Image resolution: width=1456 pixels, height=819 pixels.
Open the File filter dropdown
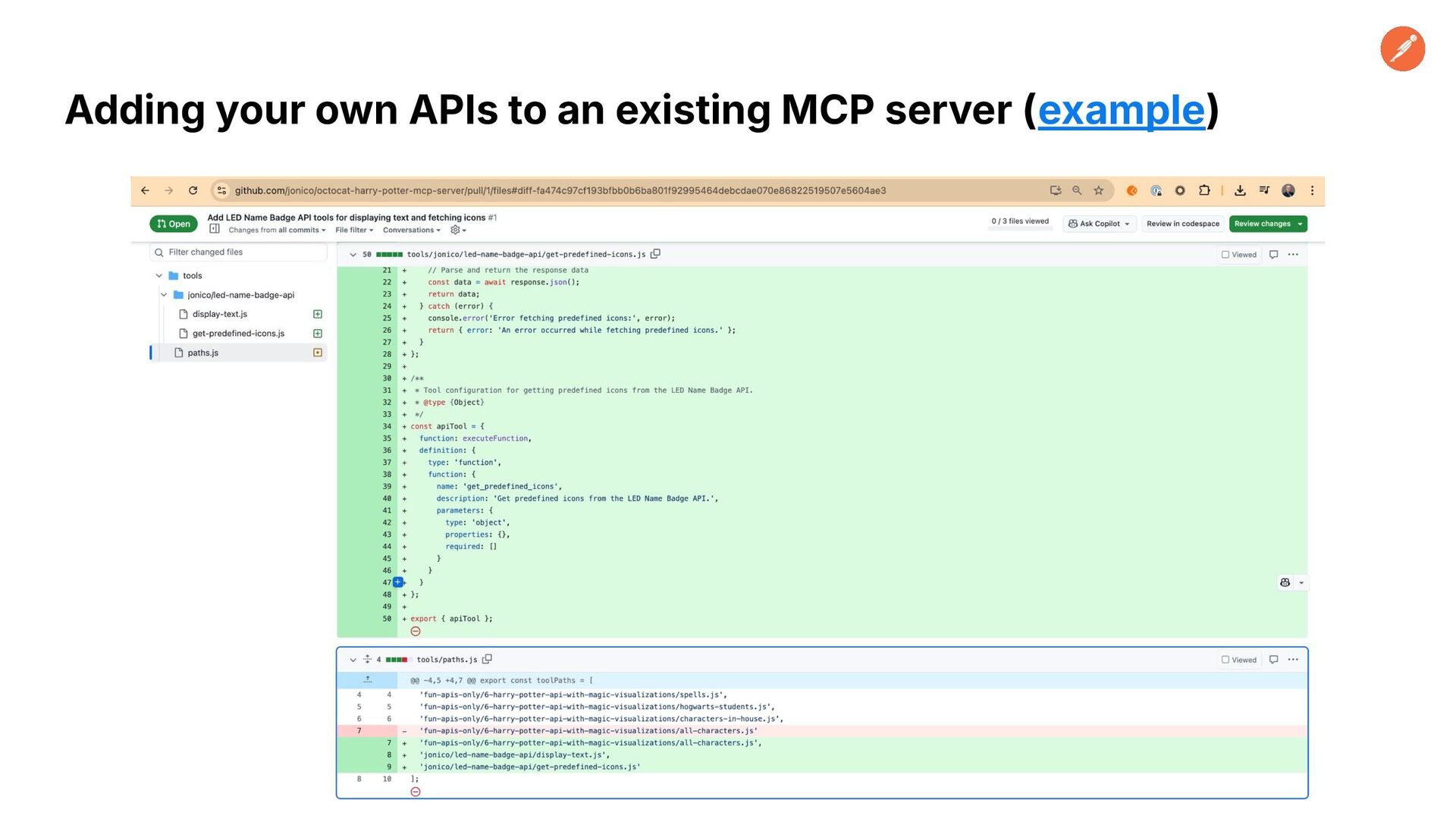pyautogui.click(x=354, y=230)
